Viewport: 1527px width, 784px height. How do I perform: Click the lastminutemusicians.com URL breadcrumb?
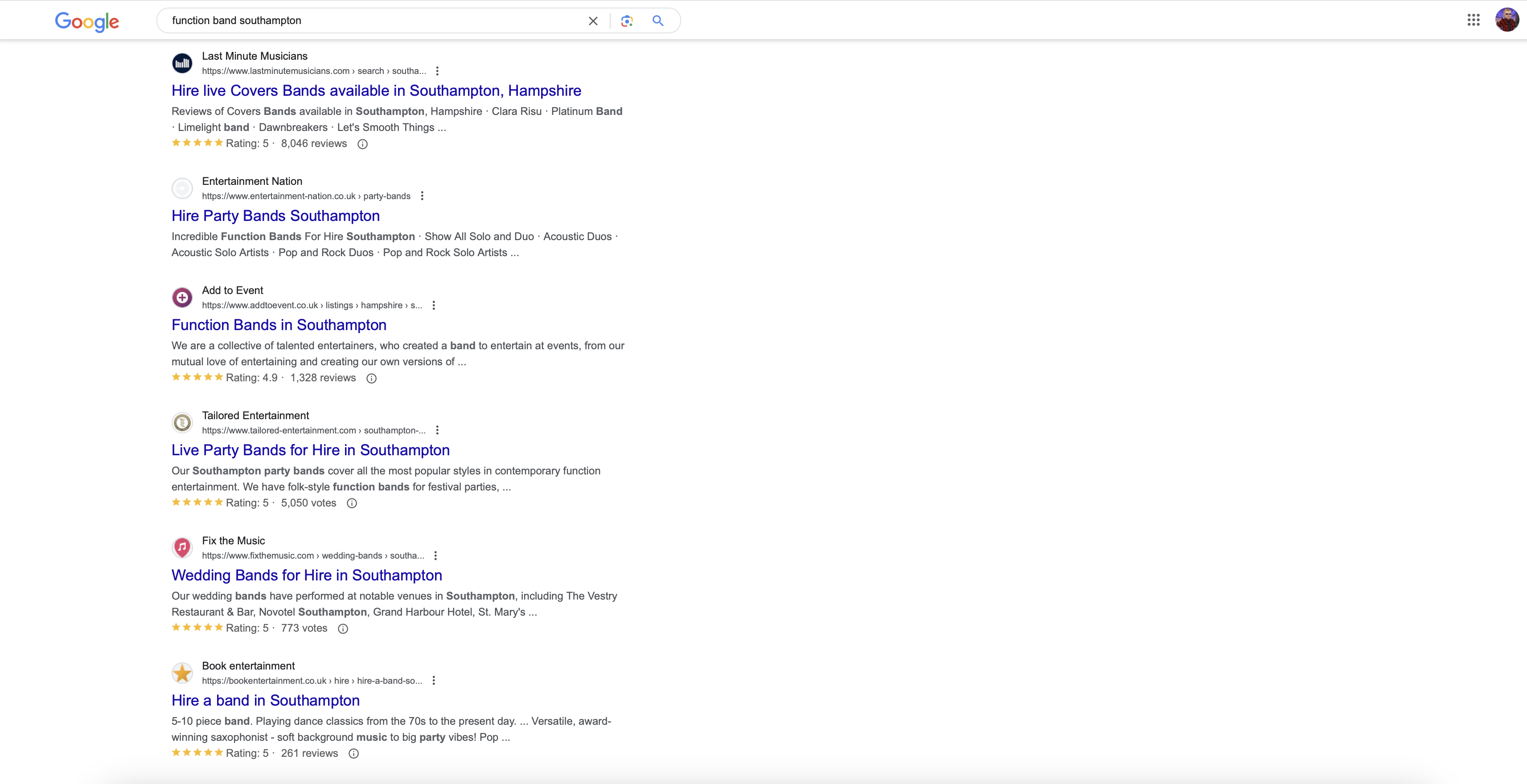tap(314, 71)
